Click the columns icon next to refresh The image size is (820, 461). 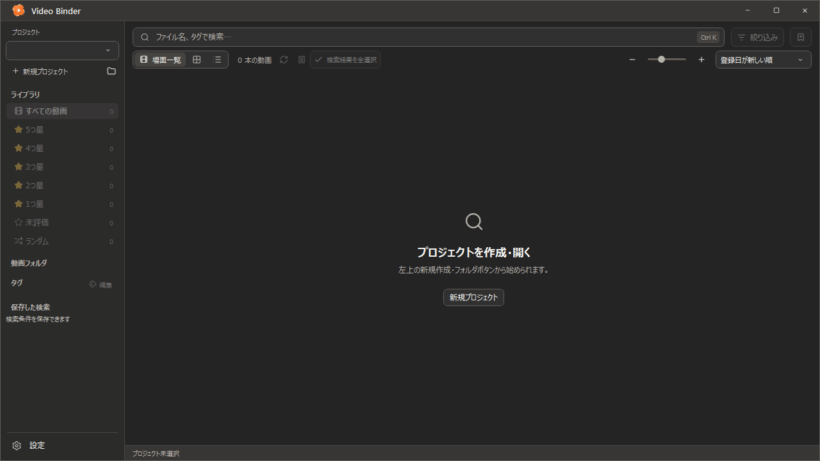coord(302,60)
